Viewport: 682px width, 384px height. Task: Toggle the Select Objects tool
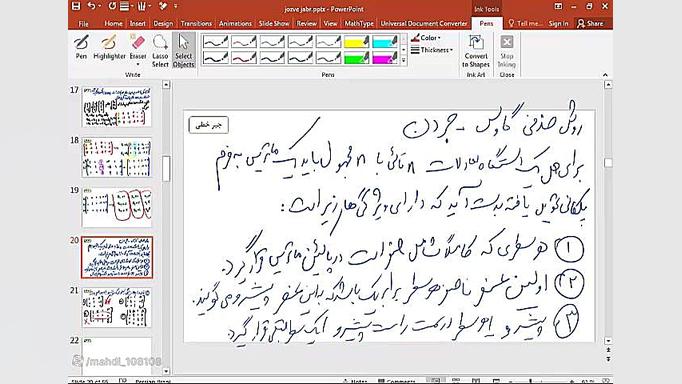[184, 51]
